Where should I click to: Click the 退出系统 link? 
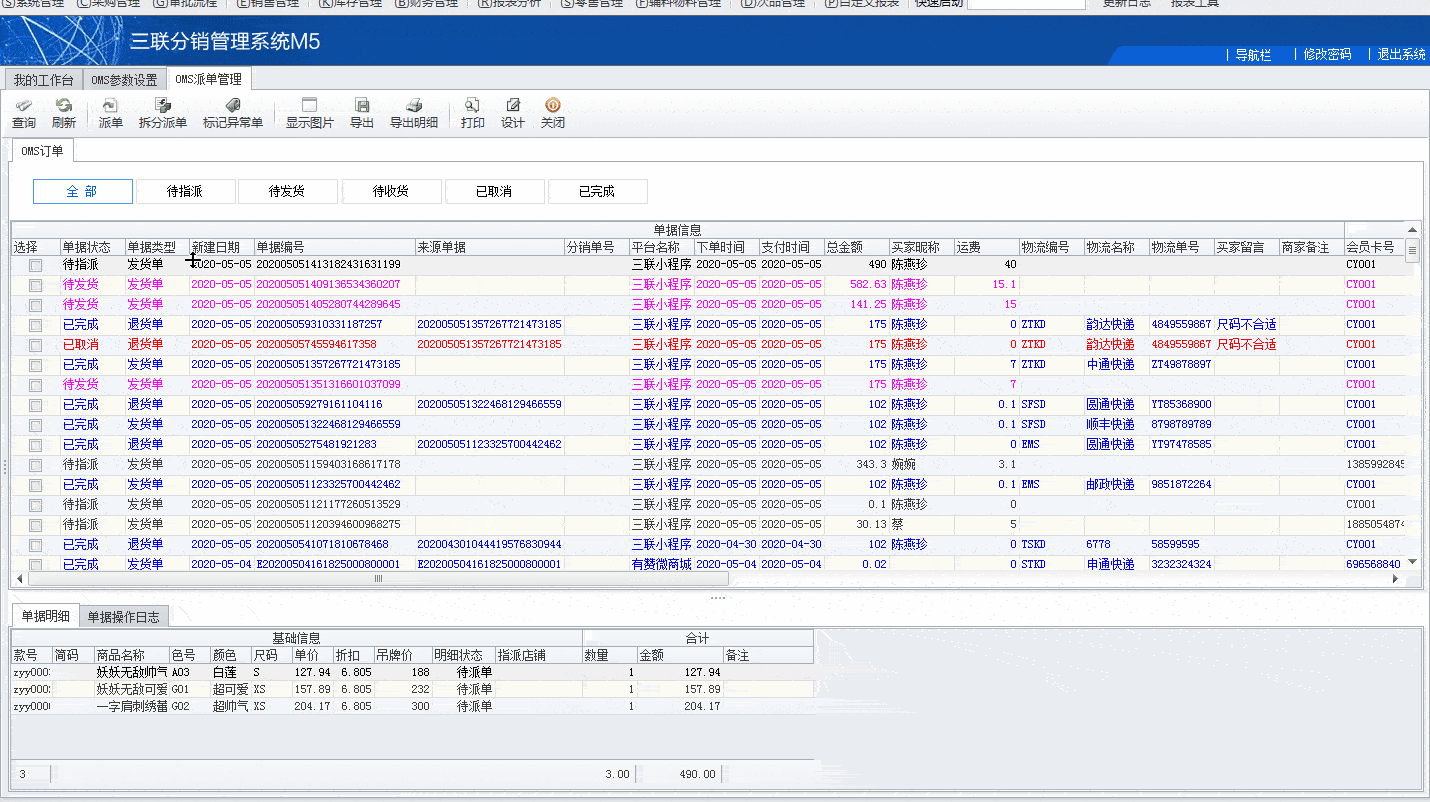1402,55
